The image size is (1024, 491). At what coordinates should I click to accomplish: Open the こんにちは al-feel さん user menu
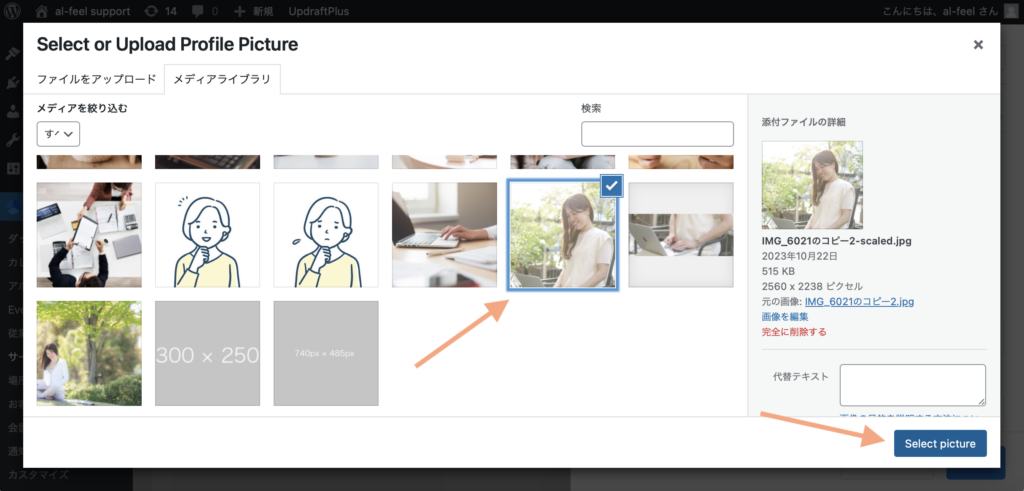tap(945, 11)
